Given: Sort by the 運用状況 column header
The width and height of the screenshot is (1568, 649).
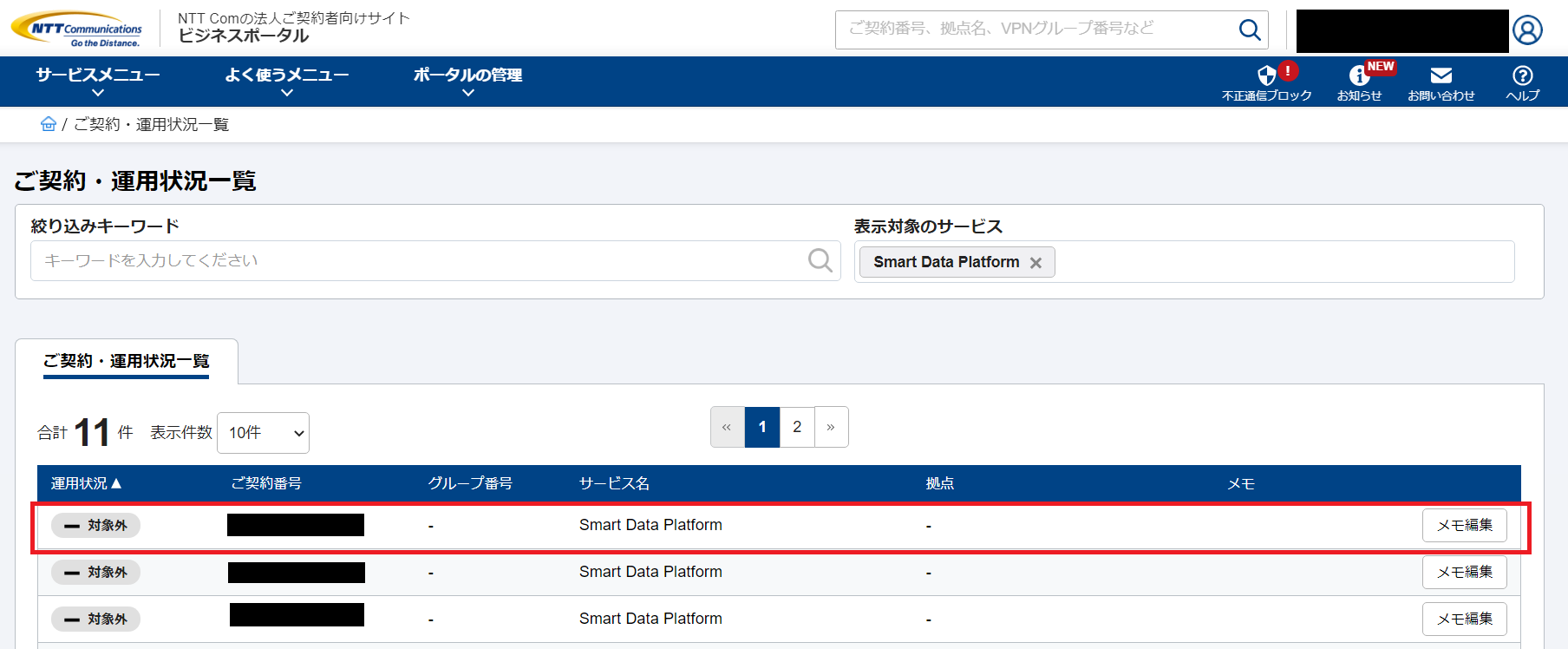Looking at the screenshot, I should 86,483.
